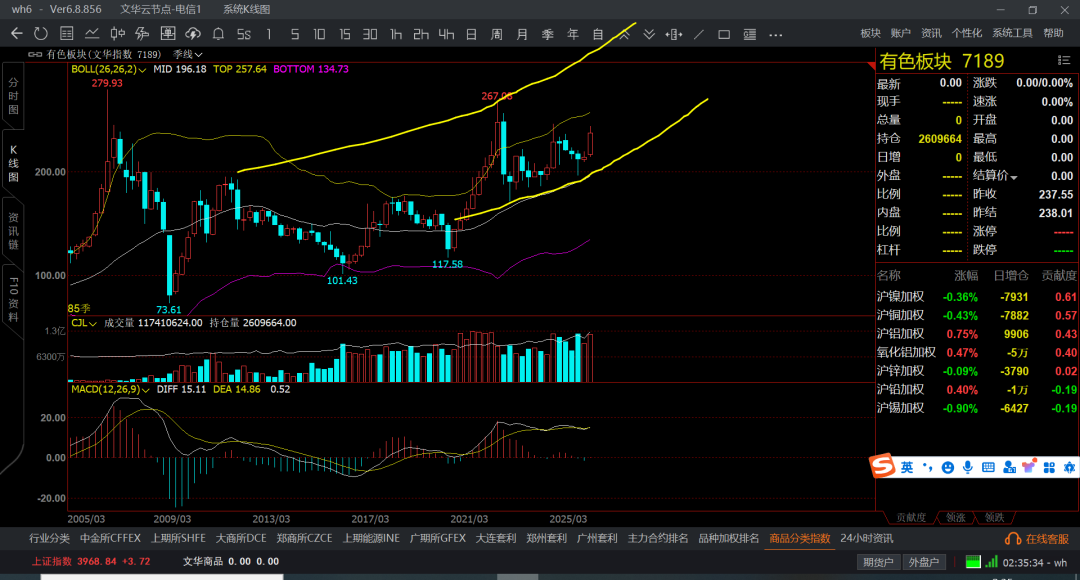The width and height of the screenshot is (1080, 580).
Task: Open the 系统工具 menu
Action: [1012, 33]
